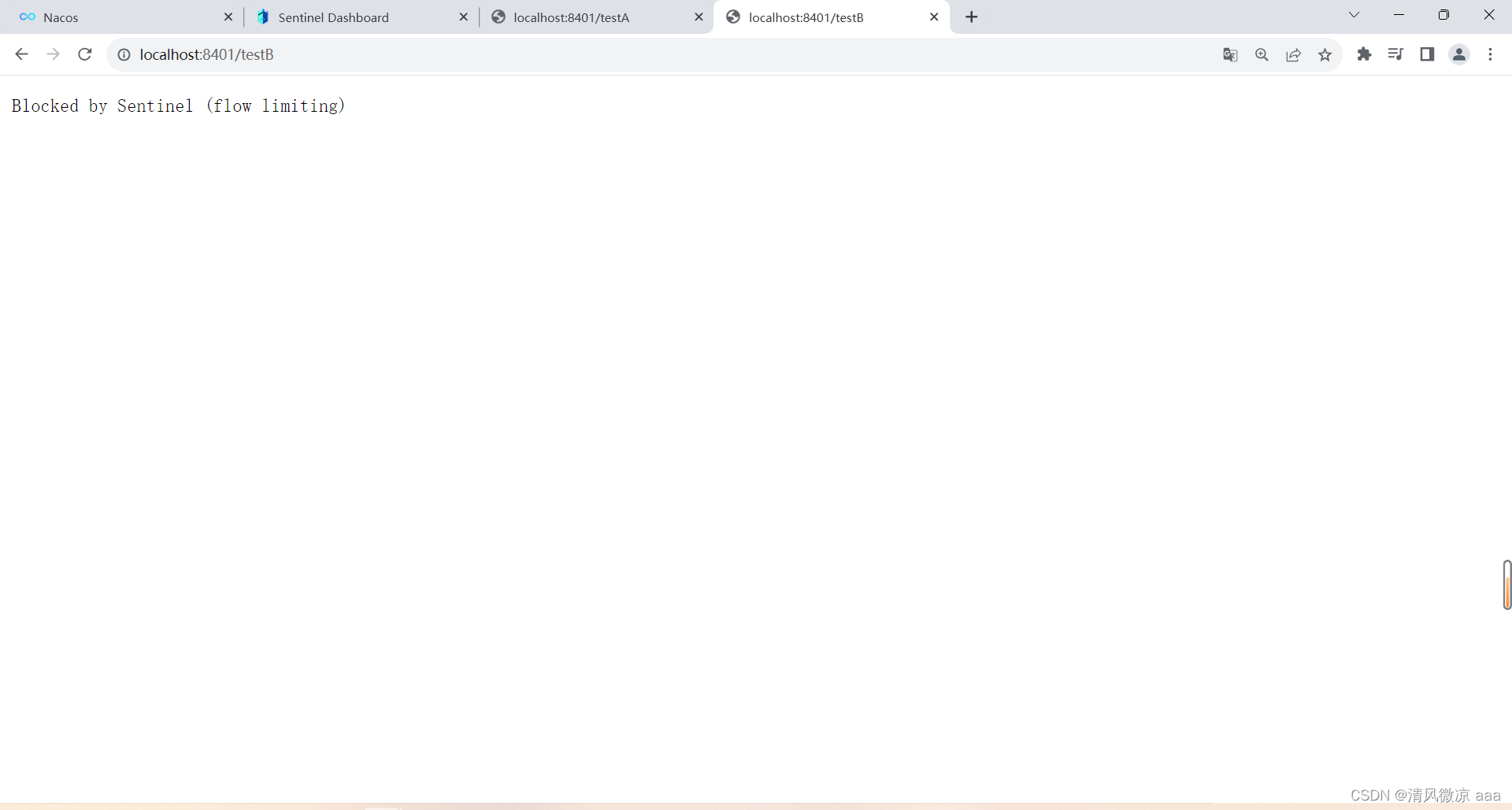Click the 'Blocked by Sentinel (flow limiting)' text
1512x810 pixels.
[x=178, y=106]
